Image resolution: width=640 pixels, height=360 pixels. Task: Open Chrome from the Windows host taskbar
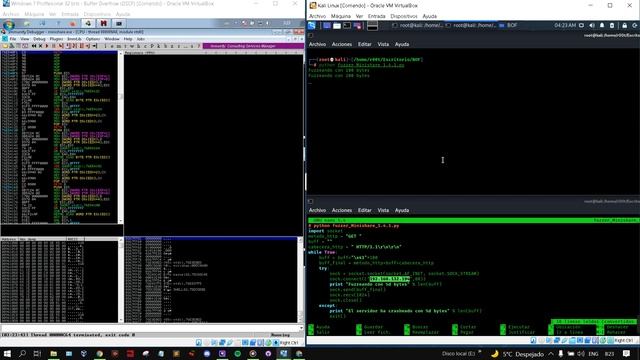coord(100,353)
